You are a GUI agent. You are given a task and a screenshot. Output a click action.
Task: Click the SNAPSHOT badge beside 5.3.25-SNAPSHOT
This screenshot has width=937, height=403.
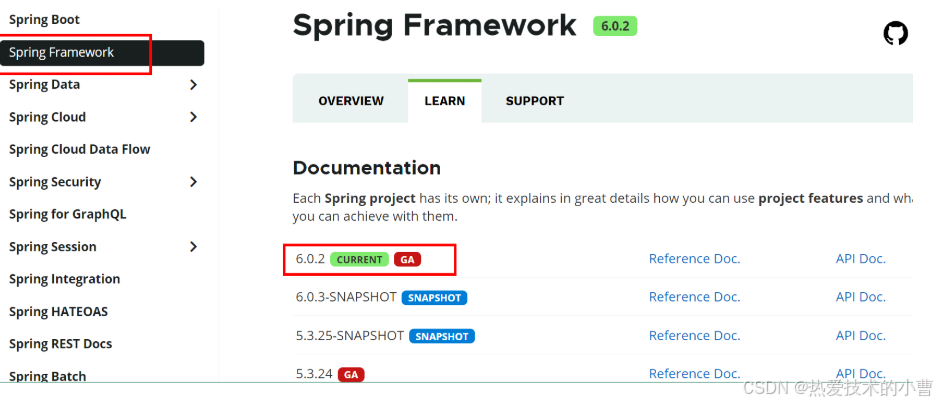point(442,336)
